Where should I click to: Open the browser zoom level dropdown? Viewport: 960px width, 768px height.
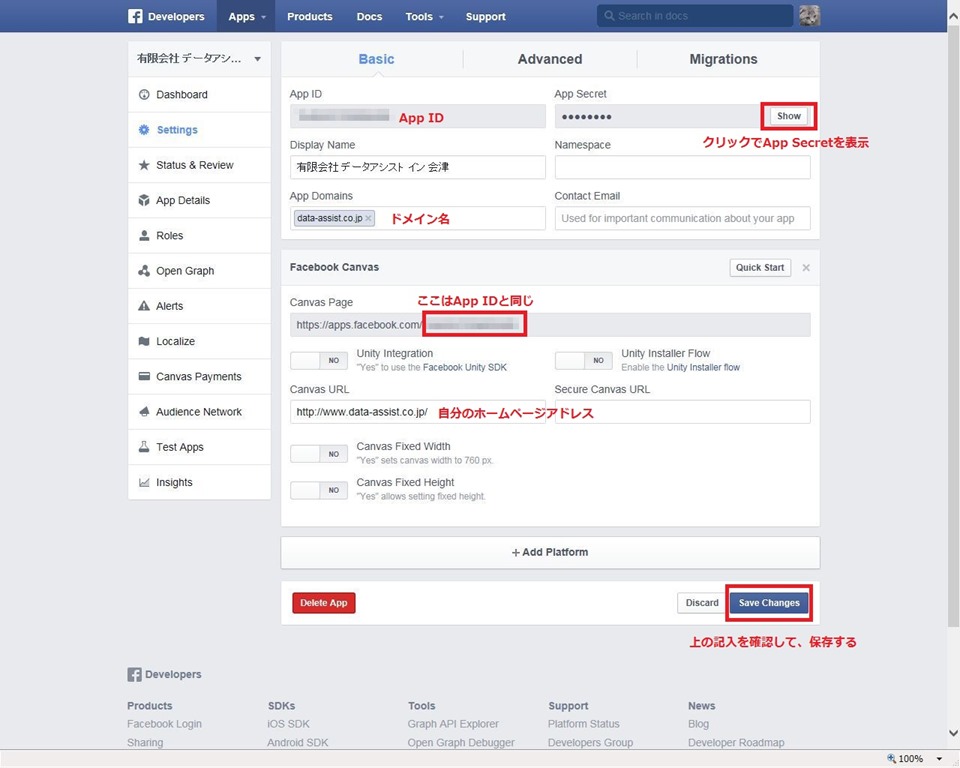(x=939, y=759)
